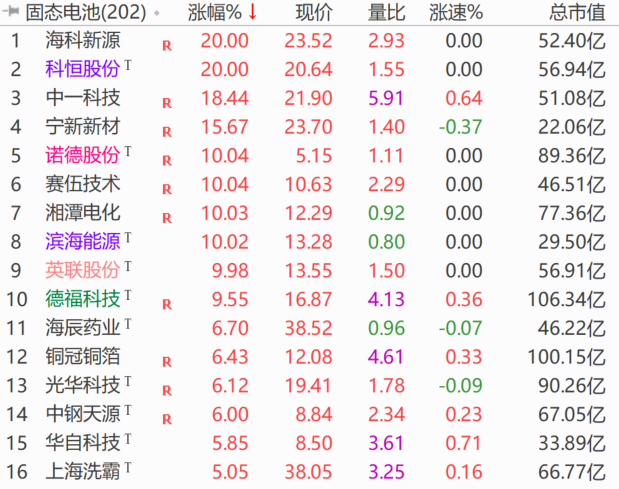The image size is (619, 489).
Task: Select stock 德福科技 in row 10
Action: pos(83,299)
